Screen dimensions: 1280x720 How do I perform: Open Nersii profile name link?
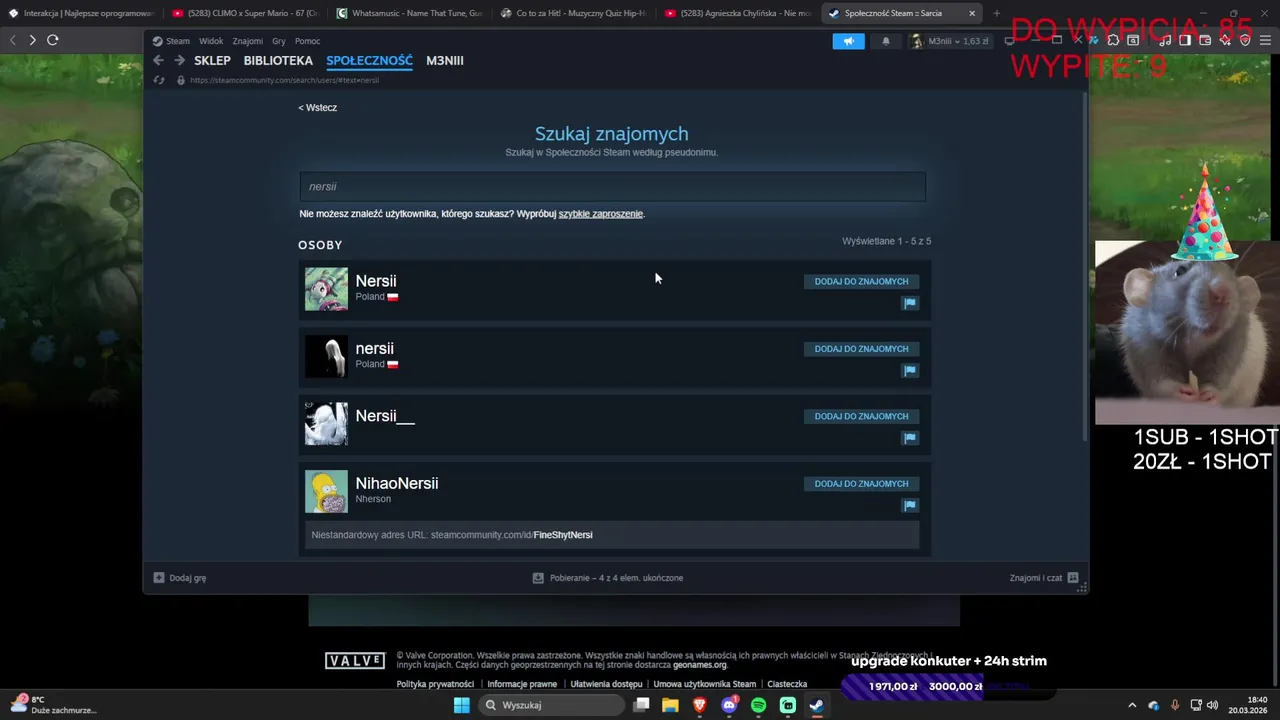[x=376, y=281]
